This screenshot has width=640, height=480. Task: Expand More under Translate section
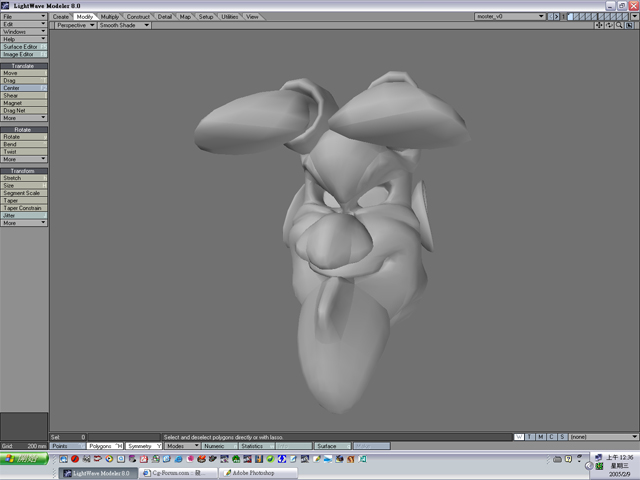coord(24,118)
